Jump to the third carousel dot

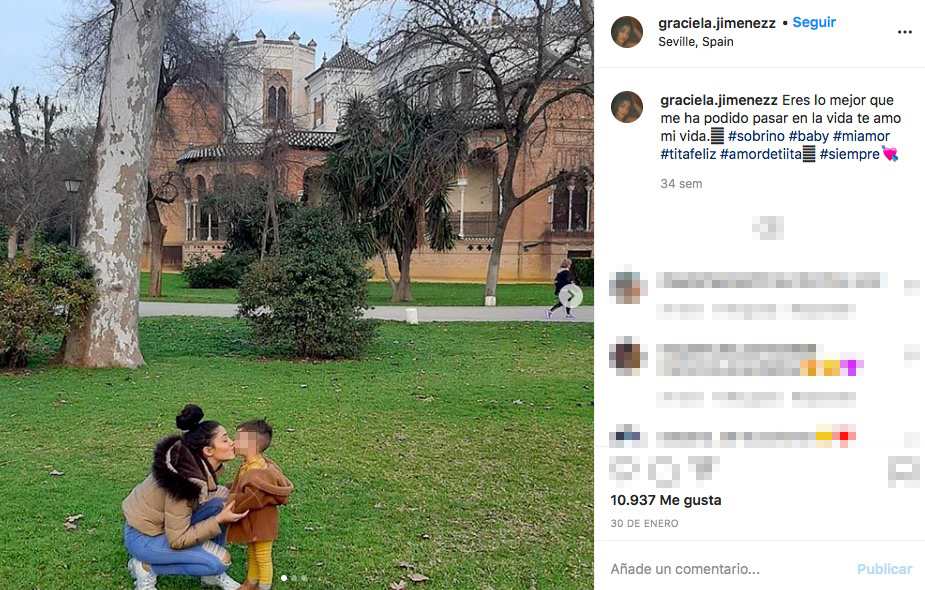304,578
